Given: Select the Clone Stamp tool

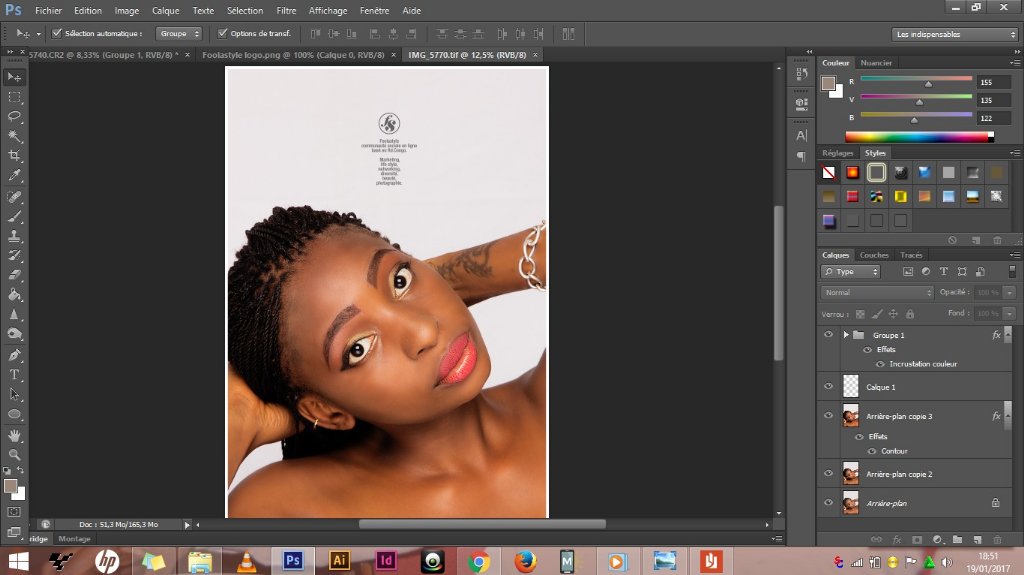Looking at the screenshot, I should (x=14, y=236).
